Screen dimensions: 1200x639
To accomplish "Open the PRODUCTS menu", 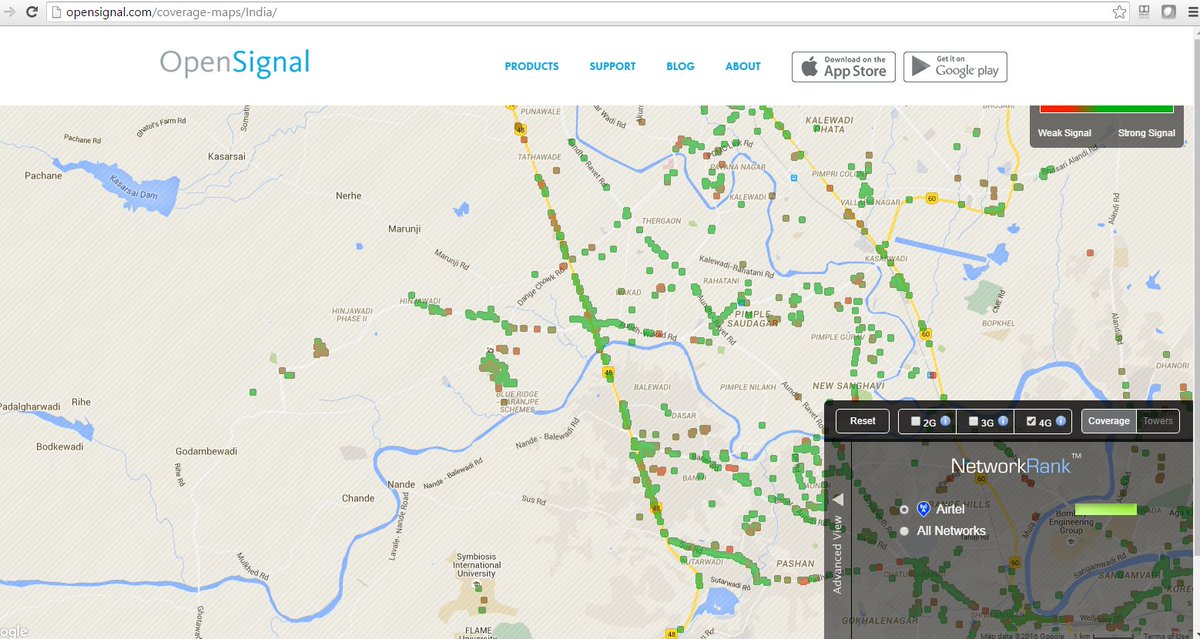I will pos(532,67).
